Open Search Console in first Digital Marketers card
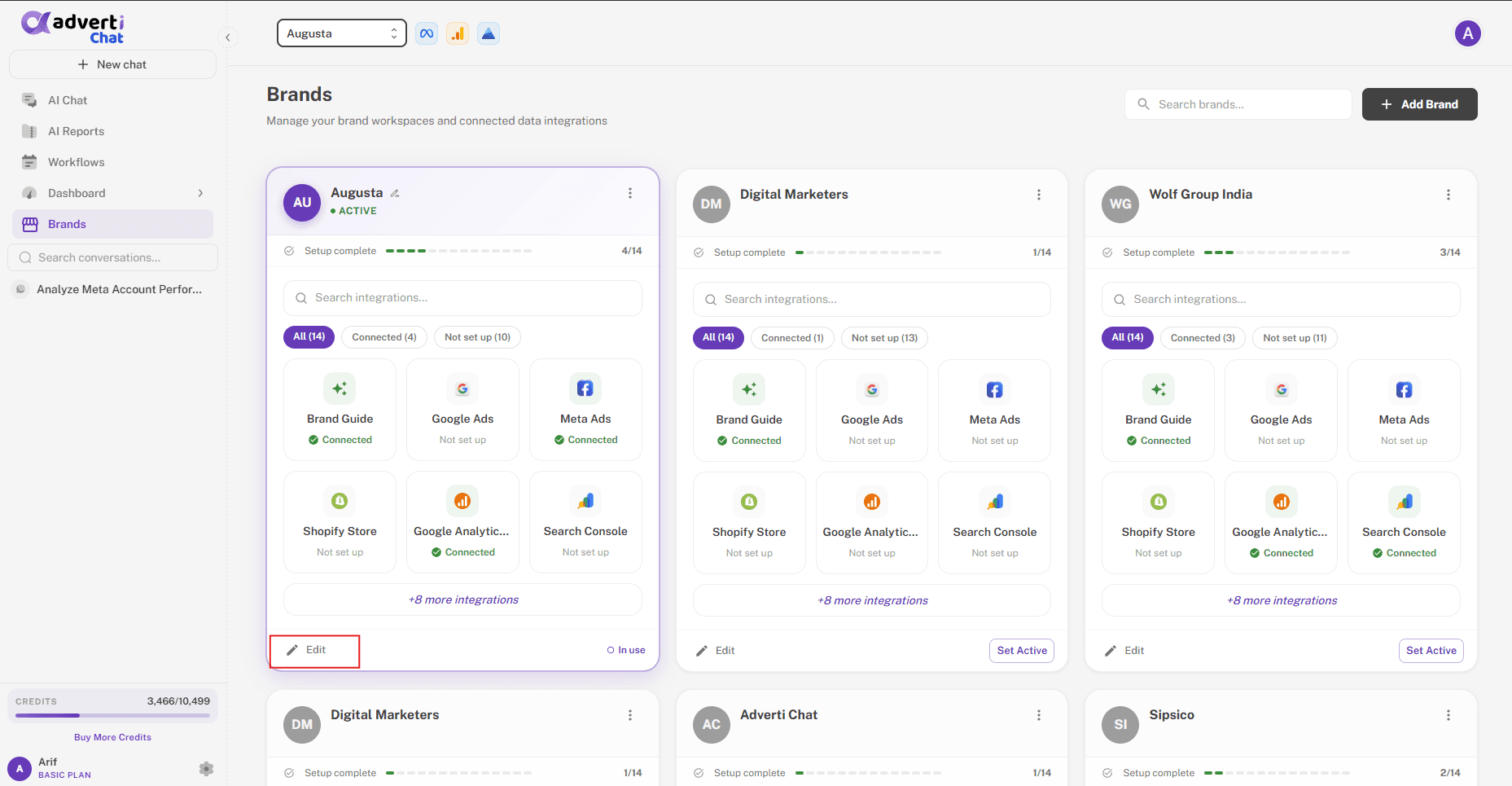Viewport: 1512px width, 786px height. [x=995, y=523]
